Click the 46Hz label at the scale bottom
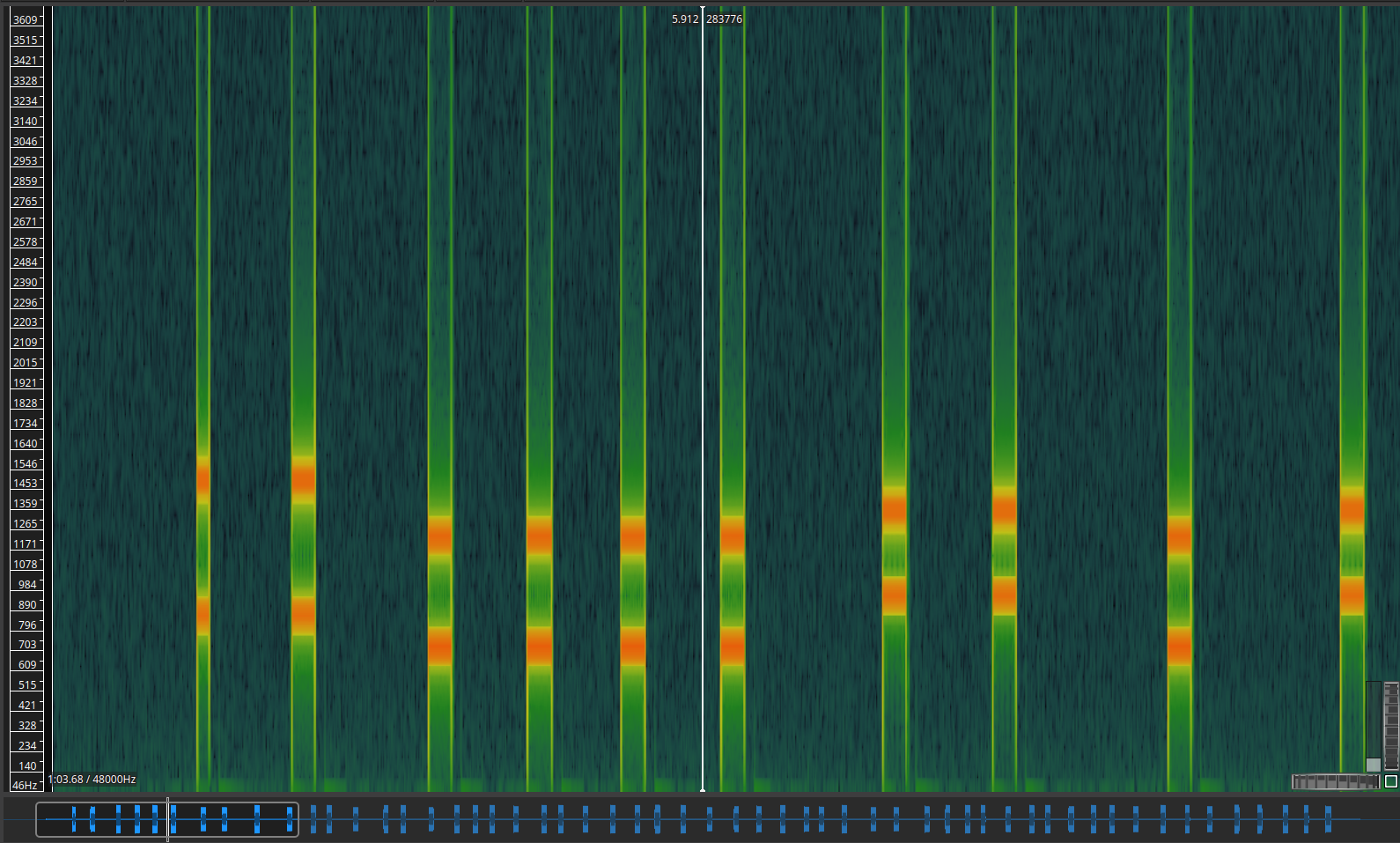 point(25,785)
